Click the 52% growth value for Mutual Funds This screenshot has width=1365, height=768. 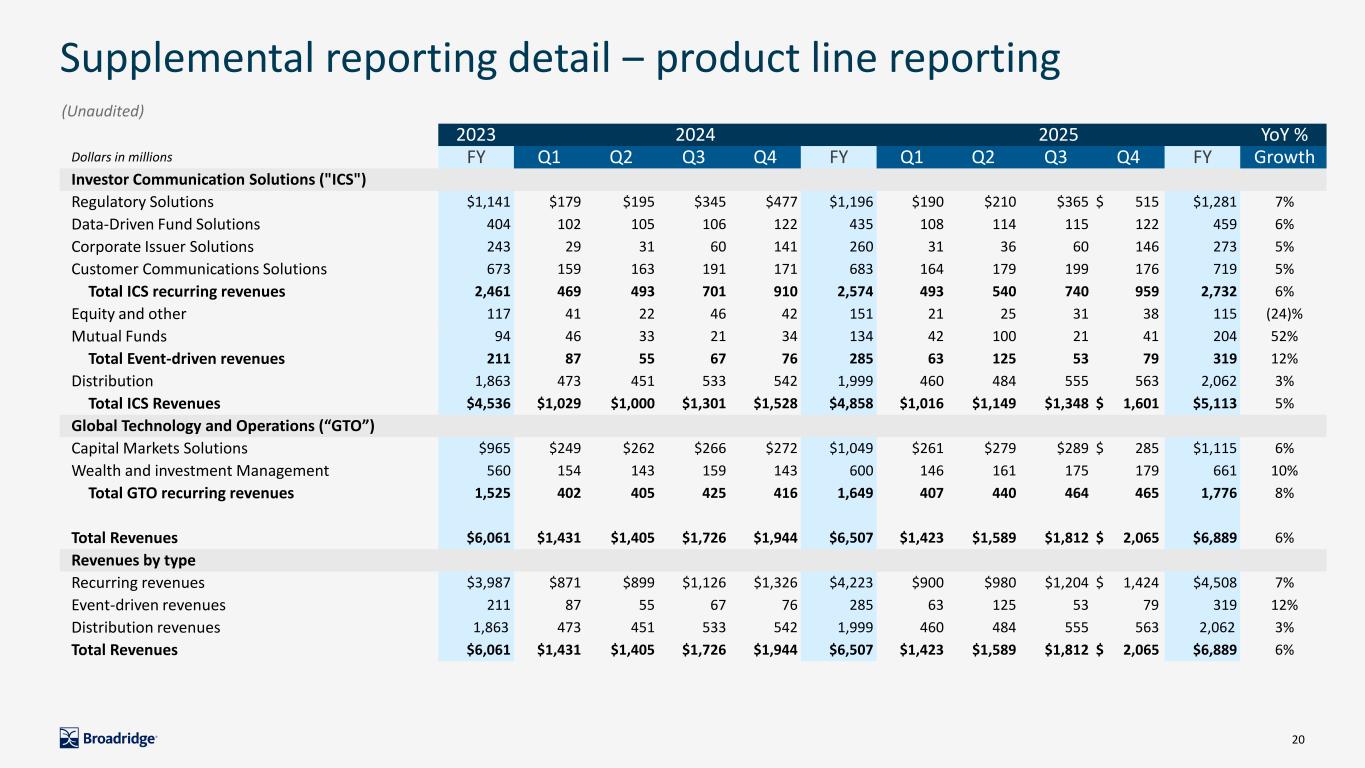pos(1283,336)
